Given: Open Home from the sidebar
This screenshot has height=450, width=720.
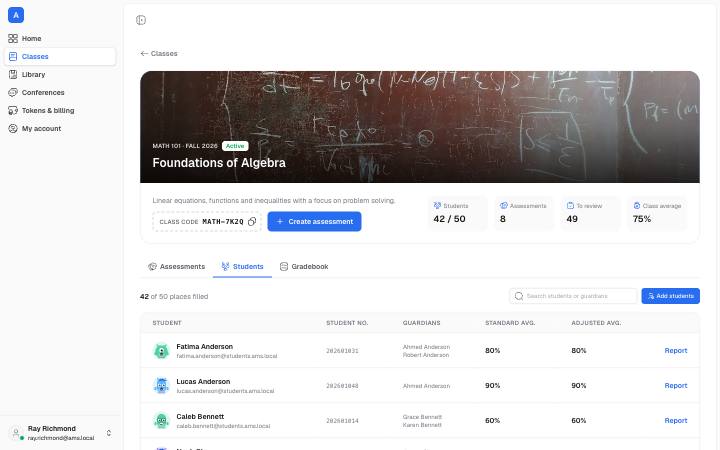Looking at the screenshot, I should tap(60, 39).
